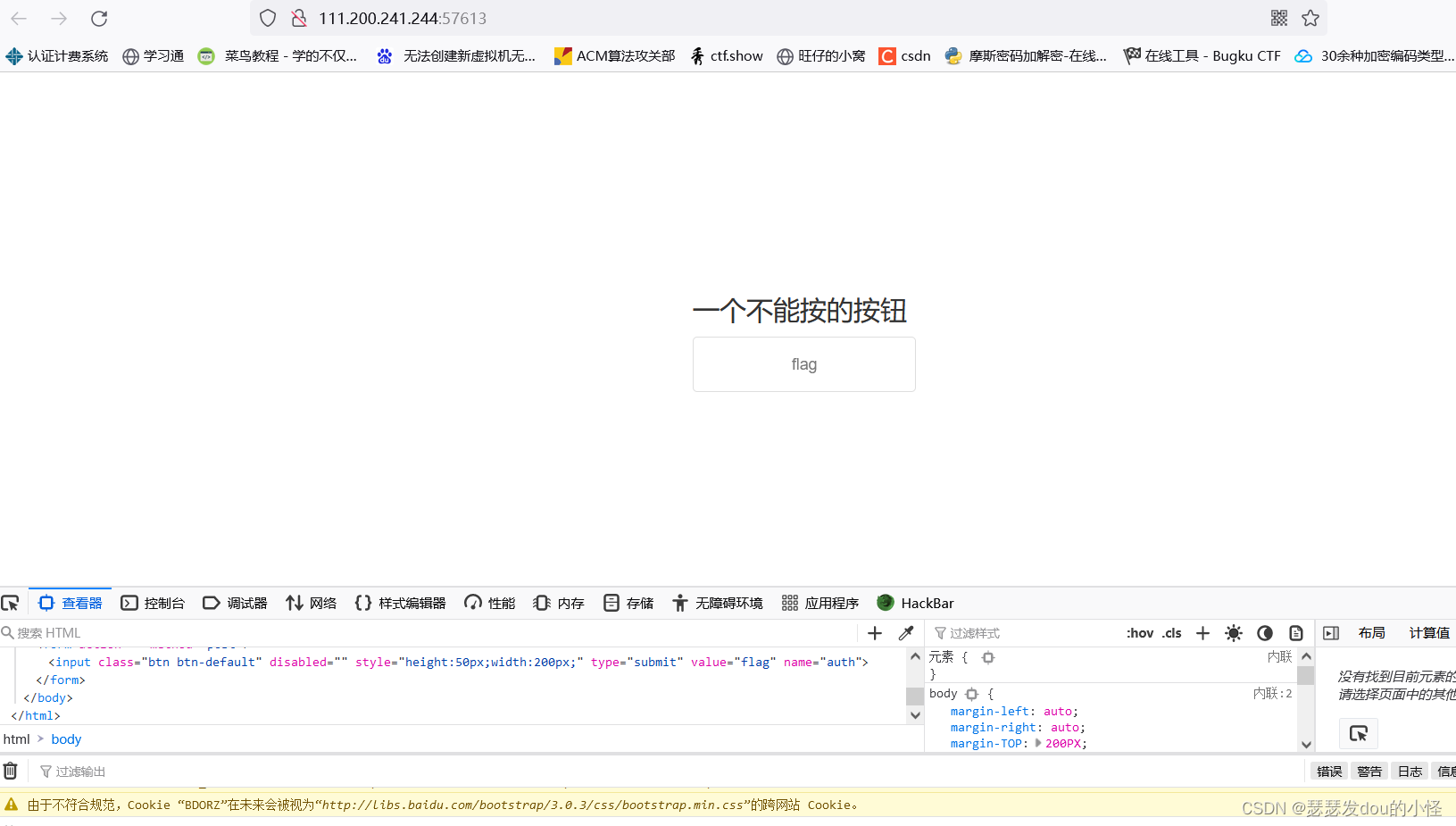Open the ctf.show bookmark

tap(727, 55)
